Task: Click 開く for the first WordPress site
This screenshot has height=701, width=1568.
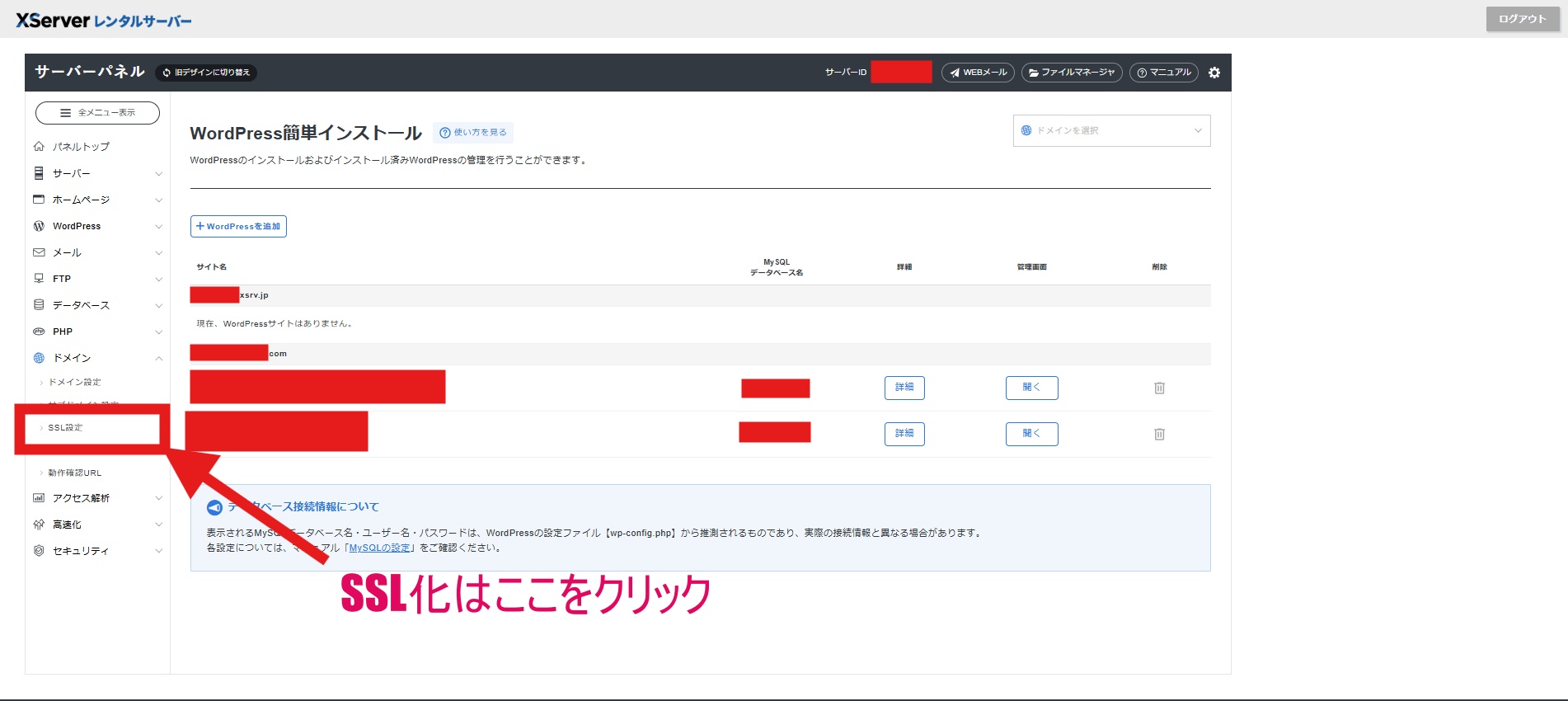Action: pos(1032,388)
